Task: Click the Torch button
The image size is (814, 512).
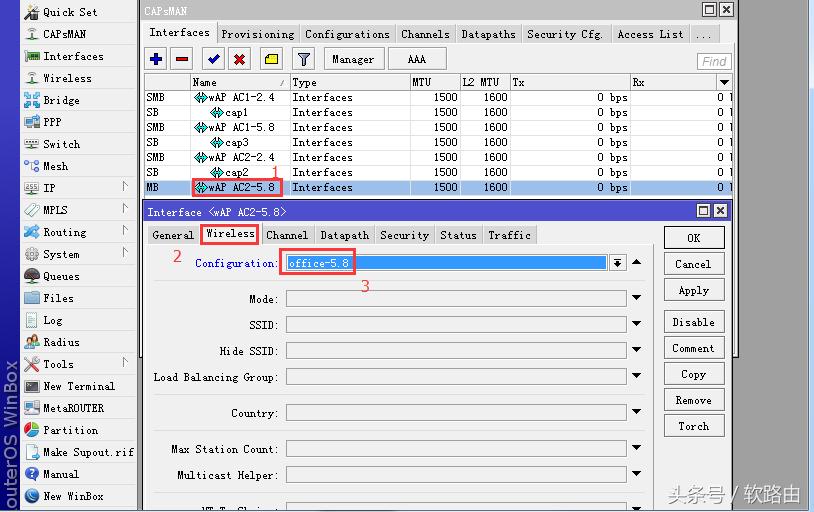Action: [694, 426]
